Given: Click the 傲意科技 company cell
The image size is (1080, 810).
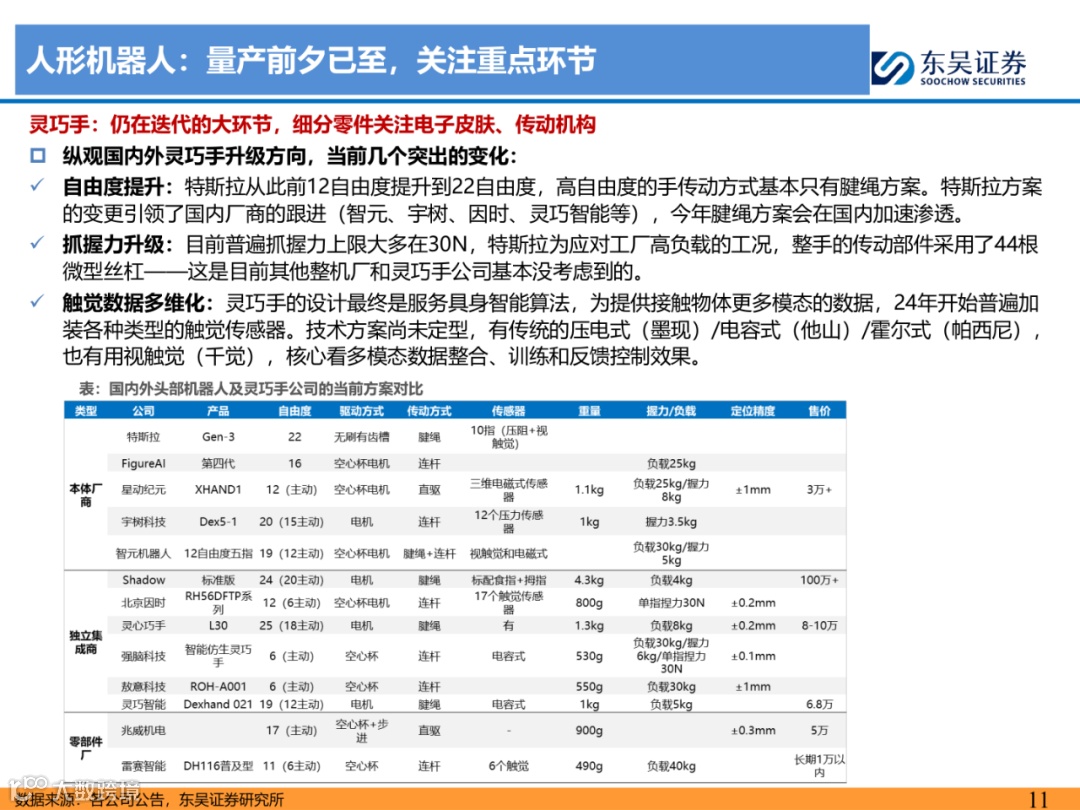Looking at the screenshot, I should pyautogui.click(x=143, y=687).
